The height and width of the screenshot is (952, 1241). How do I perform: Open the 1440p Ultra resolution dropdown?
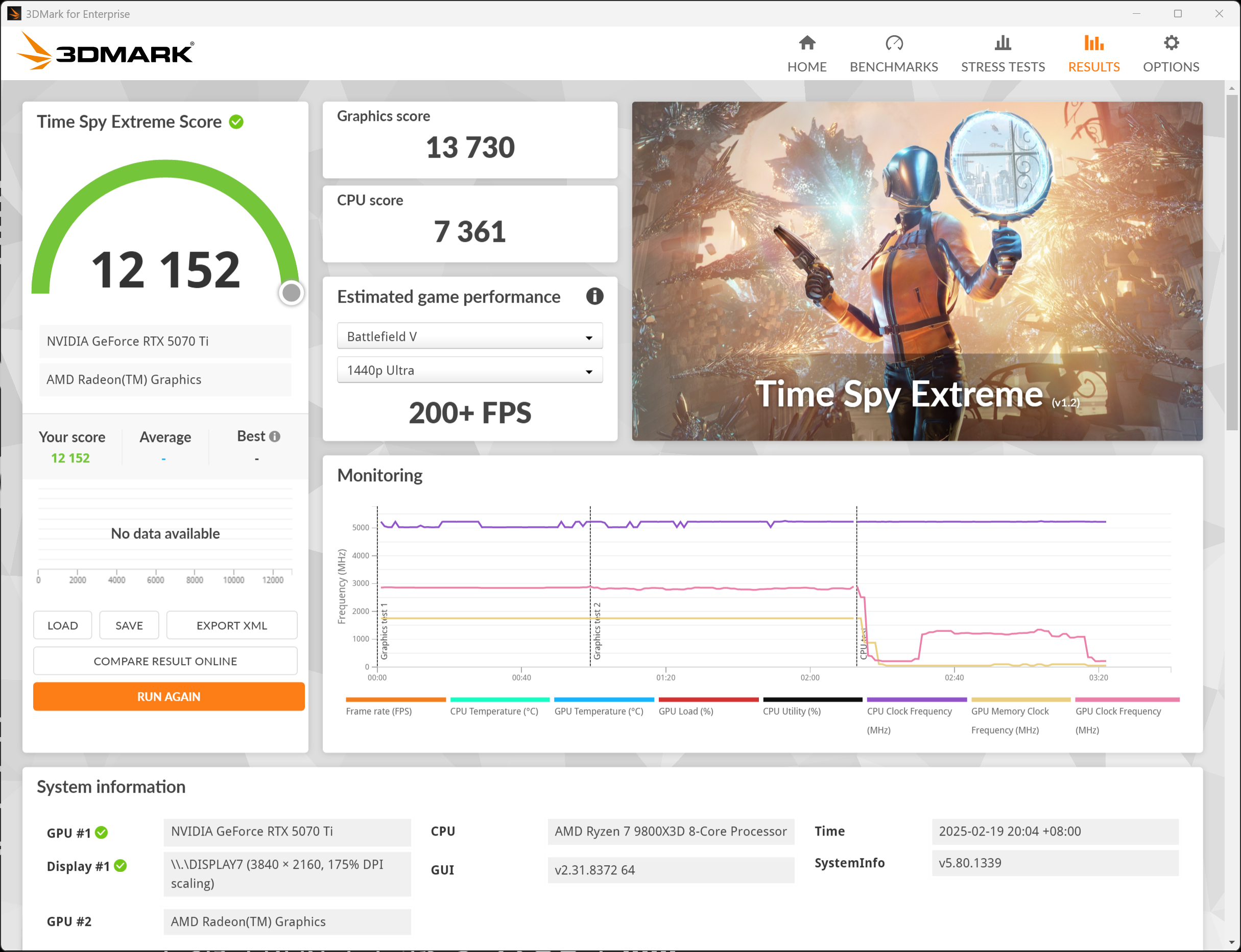pyautogui.click(x=469, y=370)
